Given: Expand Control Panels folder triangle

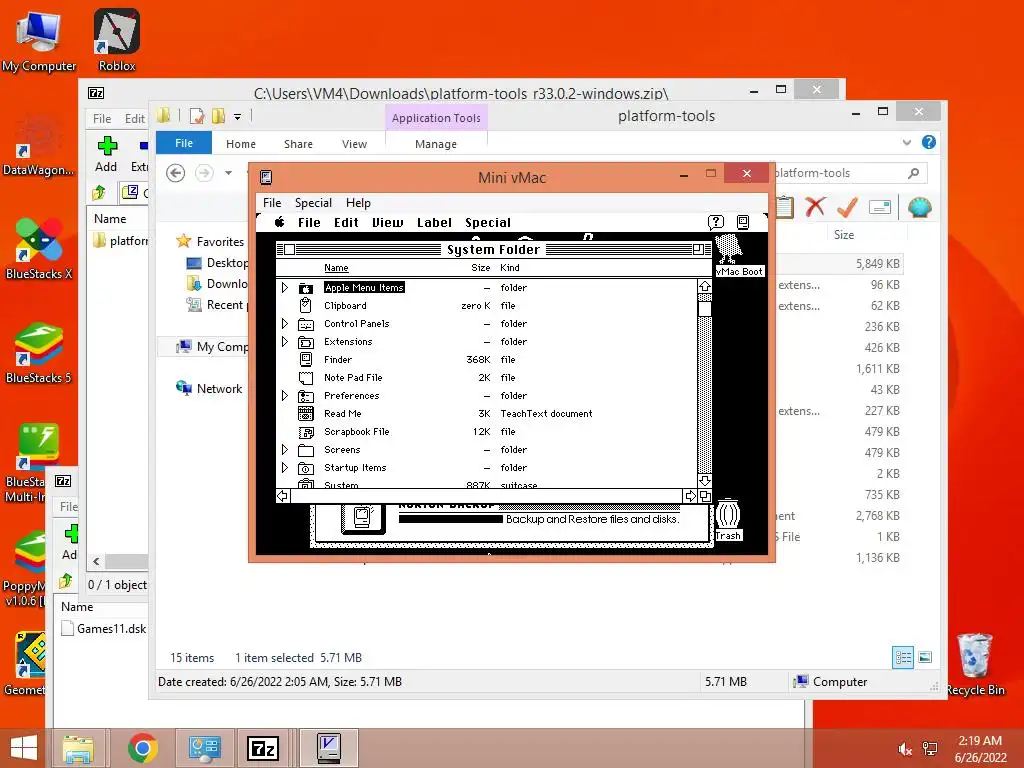Looking at the screenshot, I should 285,323.
